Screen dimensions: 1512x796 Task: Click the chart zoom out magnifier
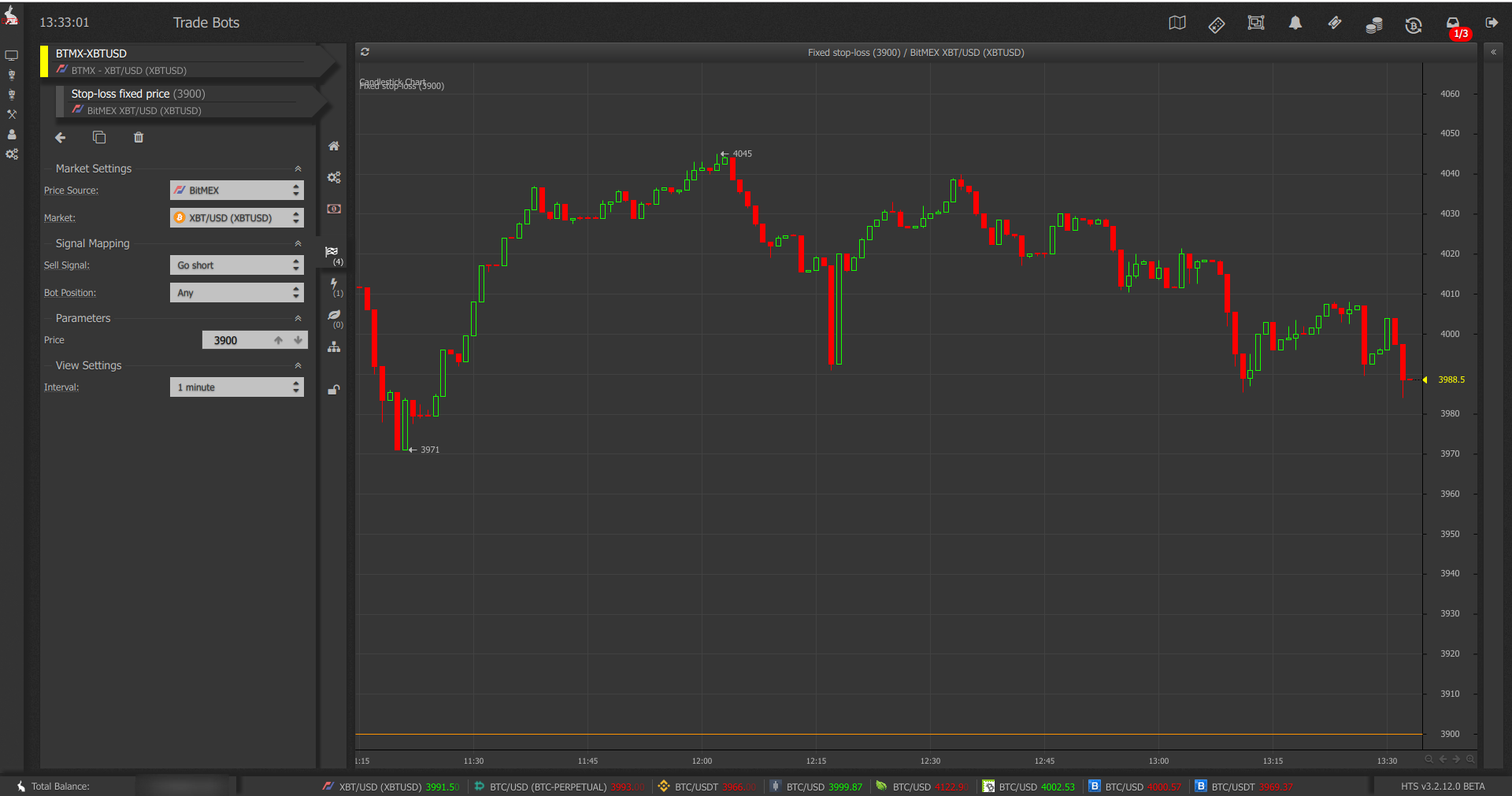click(1429, 760)
